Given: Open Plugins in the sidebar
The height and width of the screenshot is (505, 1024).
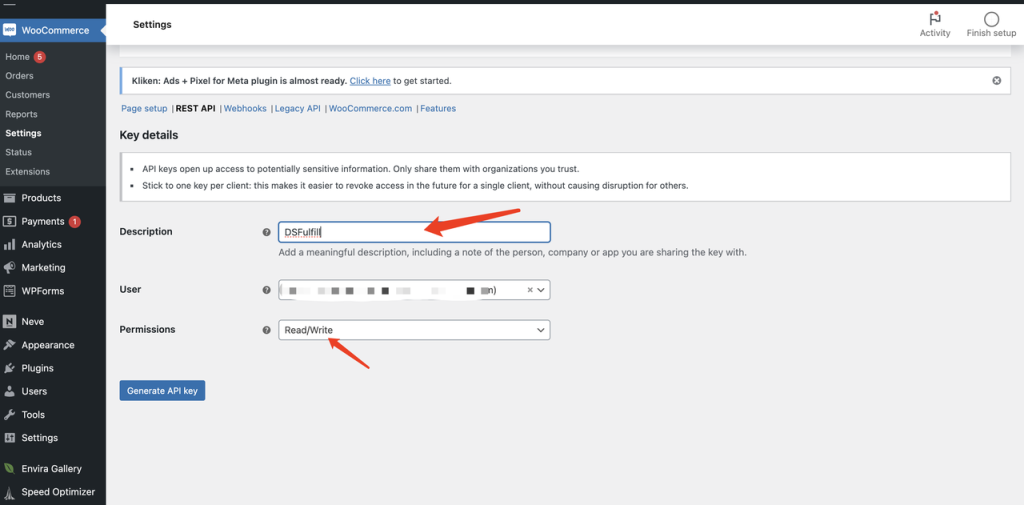Looking at the screenshot, I should click(37, 368).
